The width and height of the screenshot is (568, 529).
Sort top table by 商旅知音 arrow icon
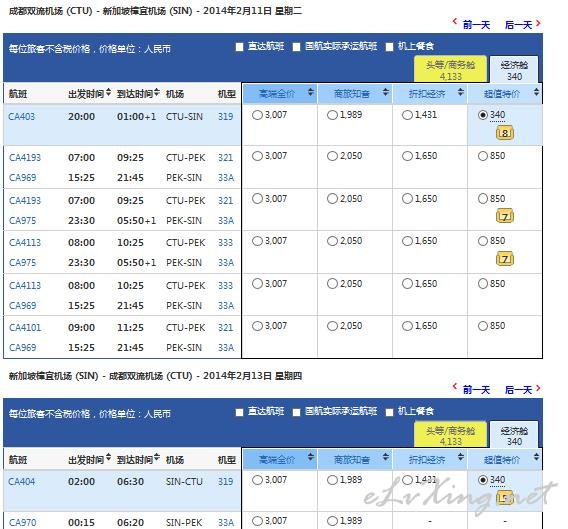pyautogui.click(x=385, y=92)
